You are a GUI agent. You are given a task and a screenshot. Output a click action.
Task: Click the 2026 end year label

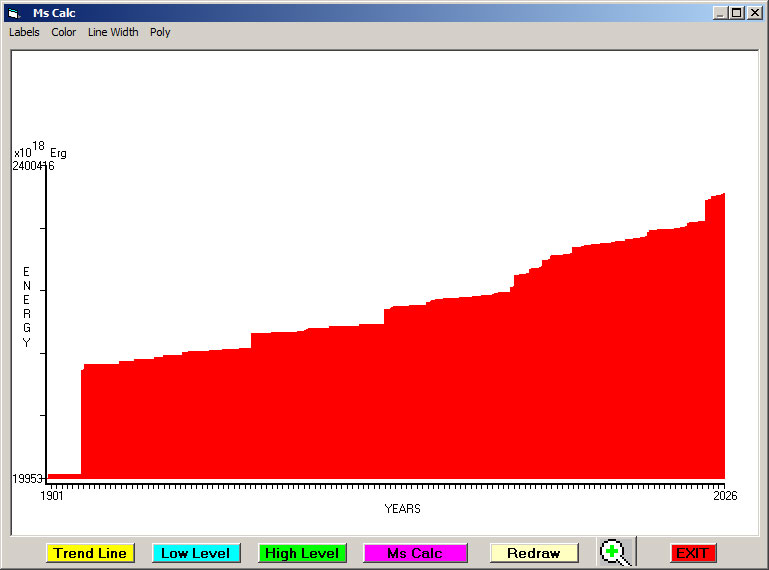point(724,496)
